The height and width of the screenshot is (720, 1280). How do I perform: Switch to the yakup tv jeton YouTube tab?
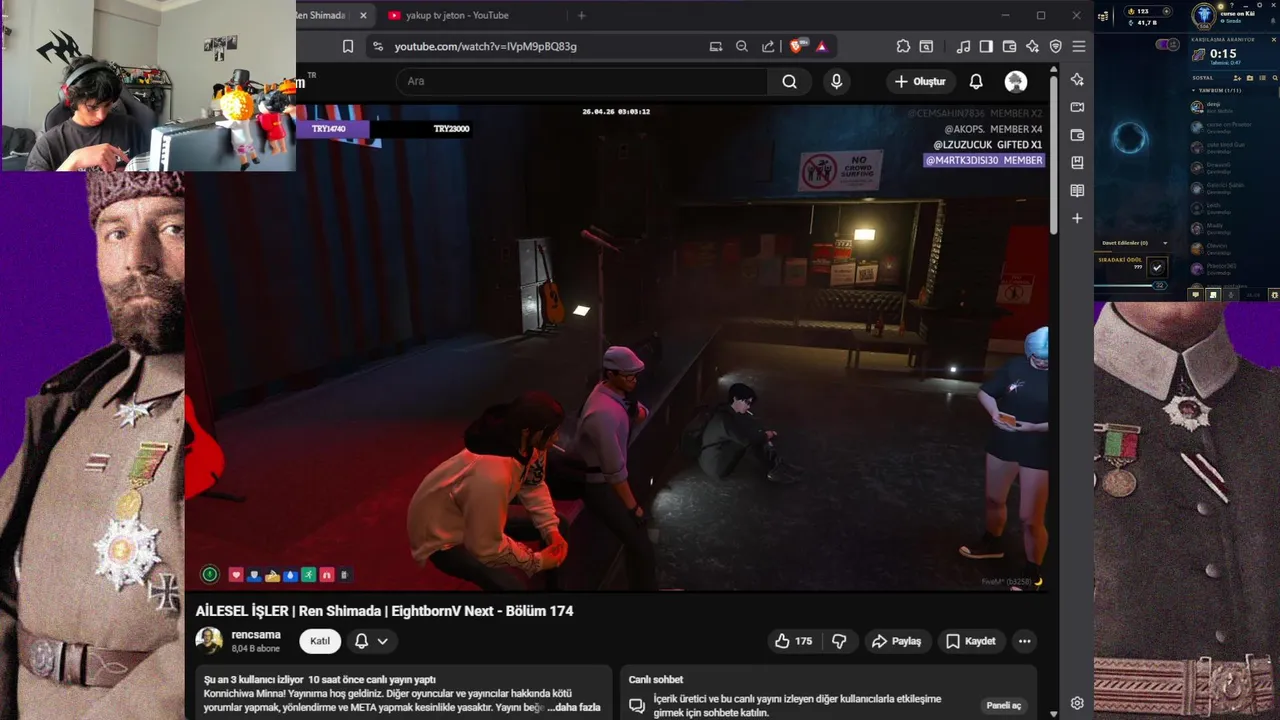click(459, 15)
